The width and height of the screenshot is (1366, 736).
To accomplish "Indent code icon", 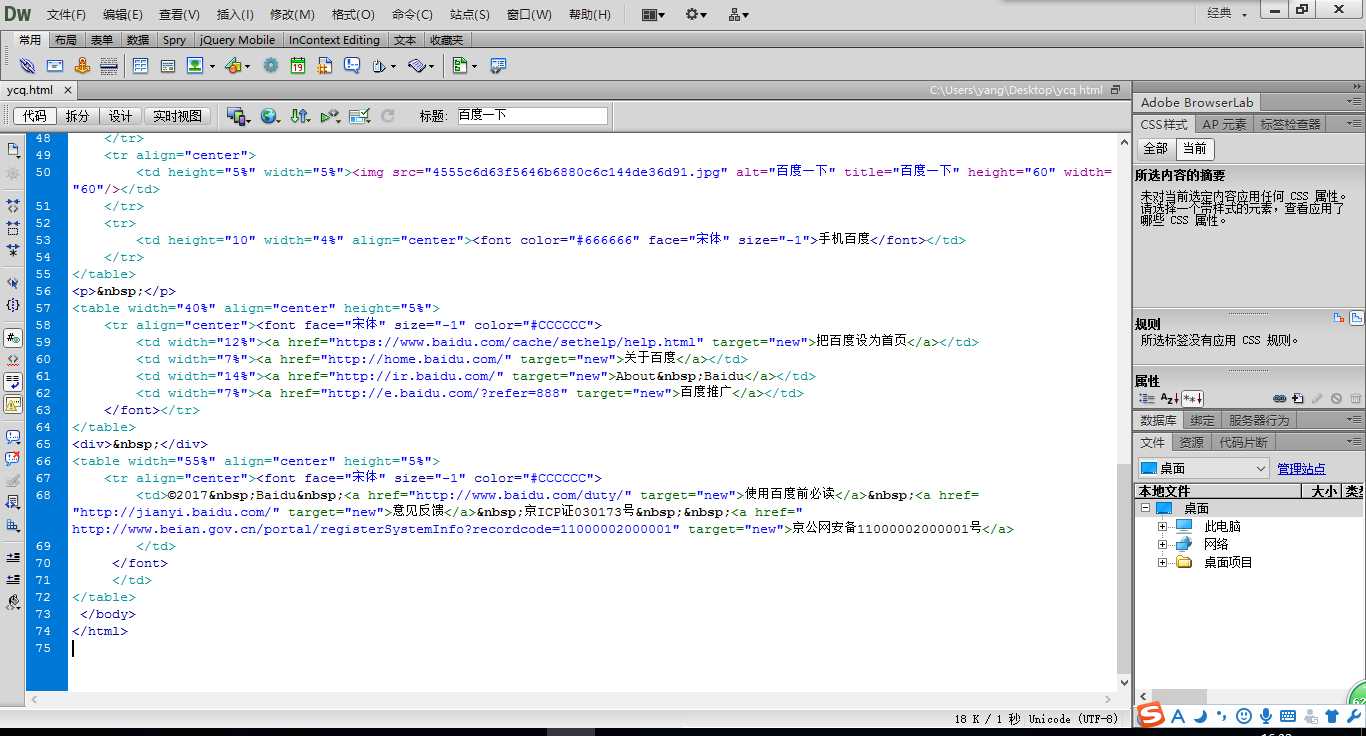I will [13, 557].
